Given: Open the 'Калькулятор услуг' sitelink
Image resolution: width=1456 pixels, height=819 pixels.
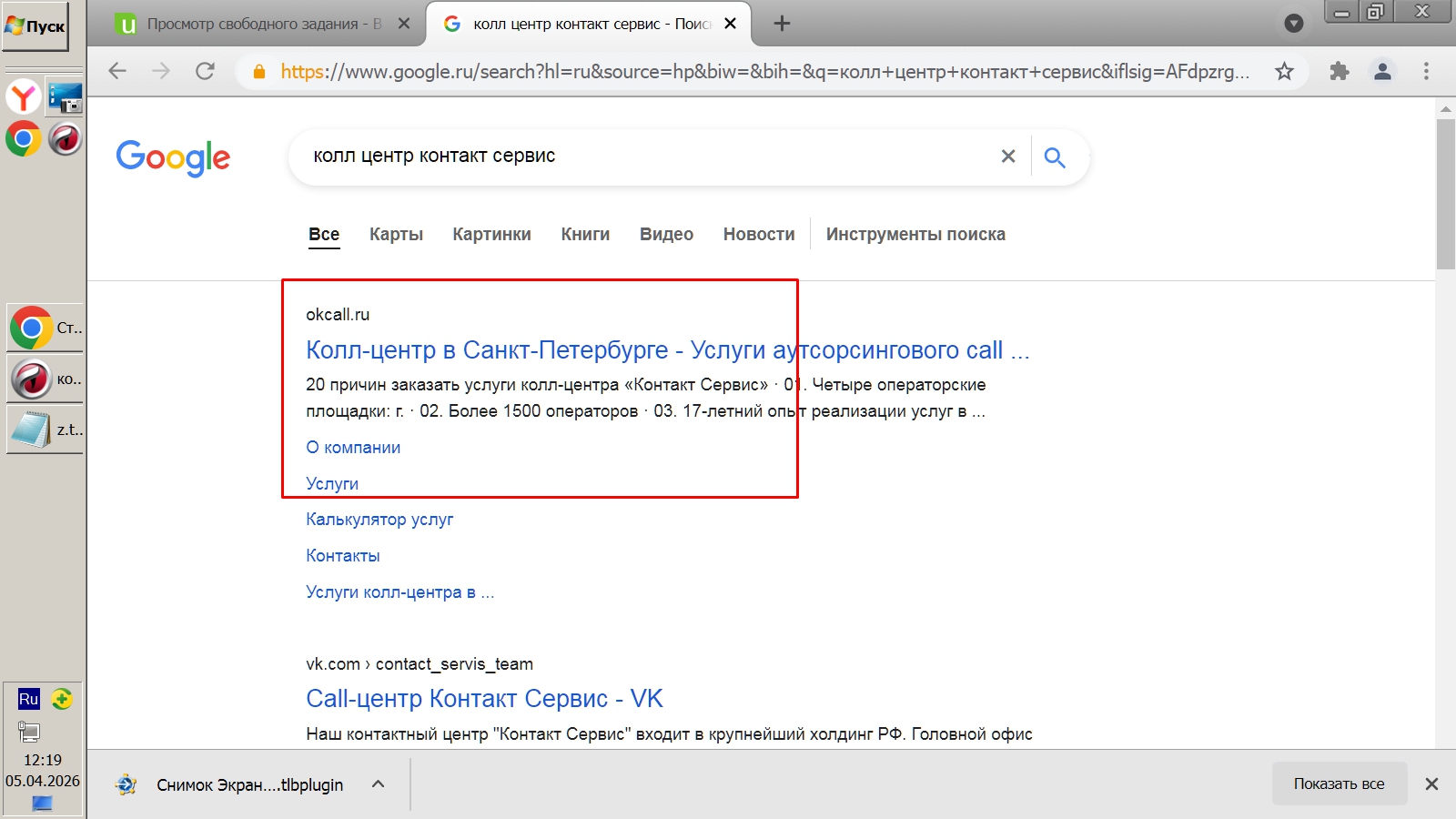Looking at the screenshot, I should coord(379,520).
